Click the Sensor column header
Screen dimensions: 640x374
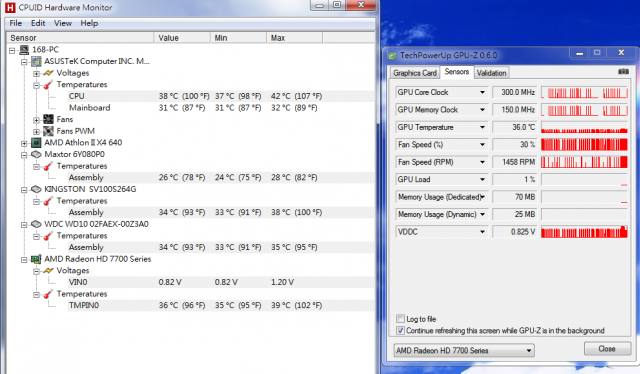tap(80, 38)
